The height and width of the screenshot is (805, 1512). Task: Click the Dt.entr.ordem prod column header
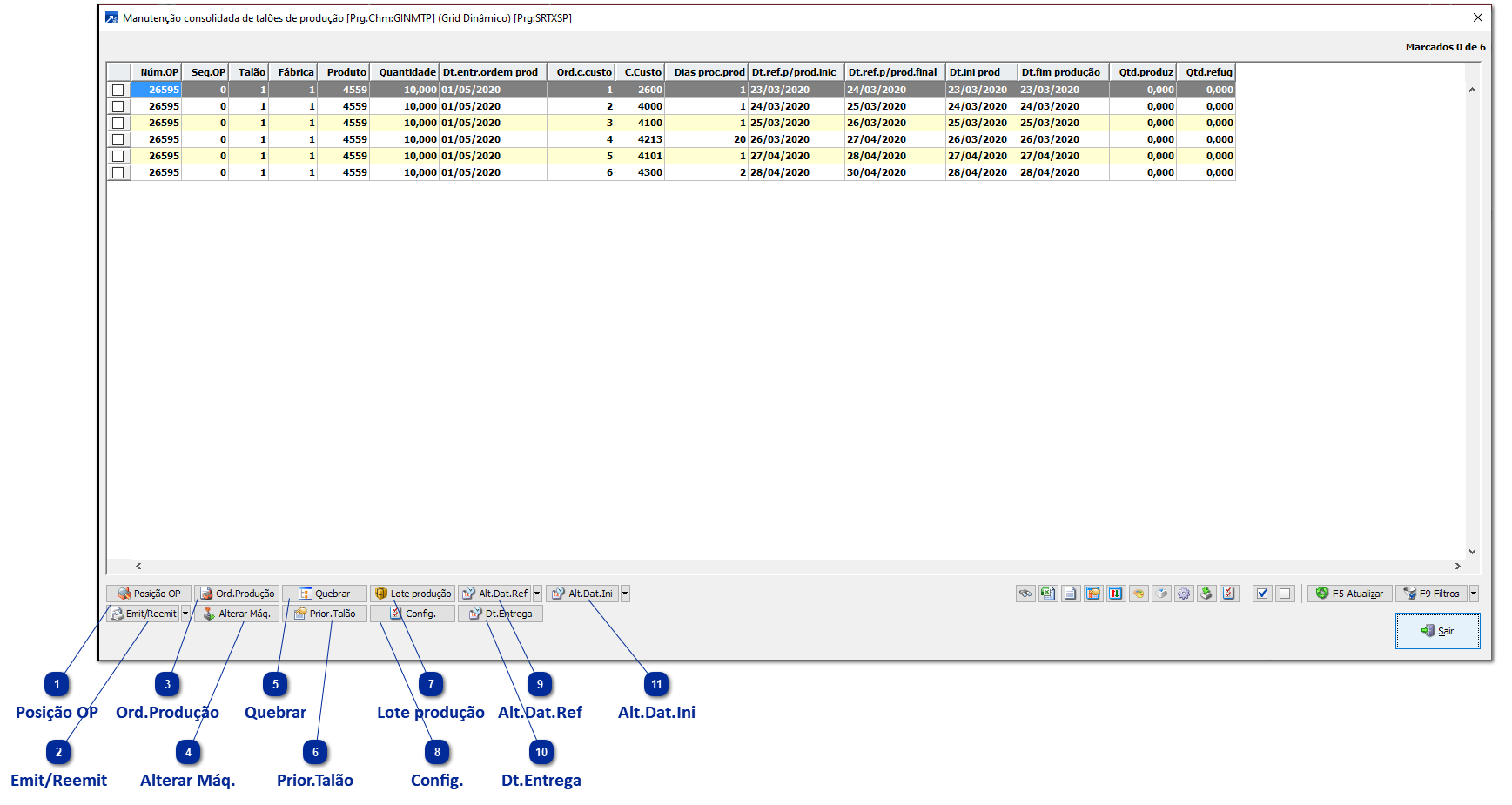pos(494,72)
